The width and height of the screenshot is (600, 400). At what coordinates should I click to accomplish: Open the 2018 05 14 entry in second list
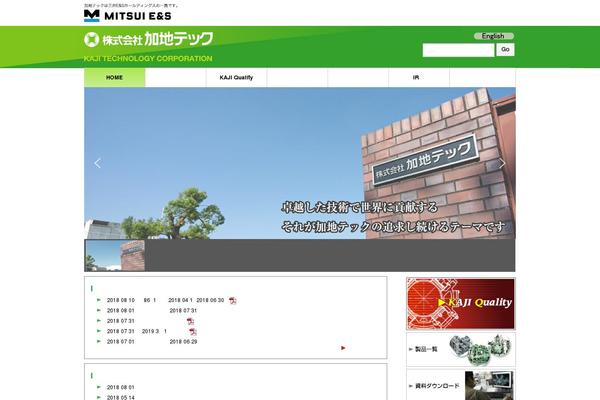point(121,397)
